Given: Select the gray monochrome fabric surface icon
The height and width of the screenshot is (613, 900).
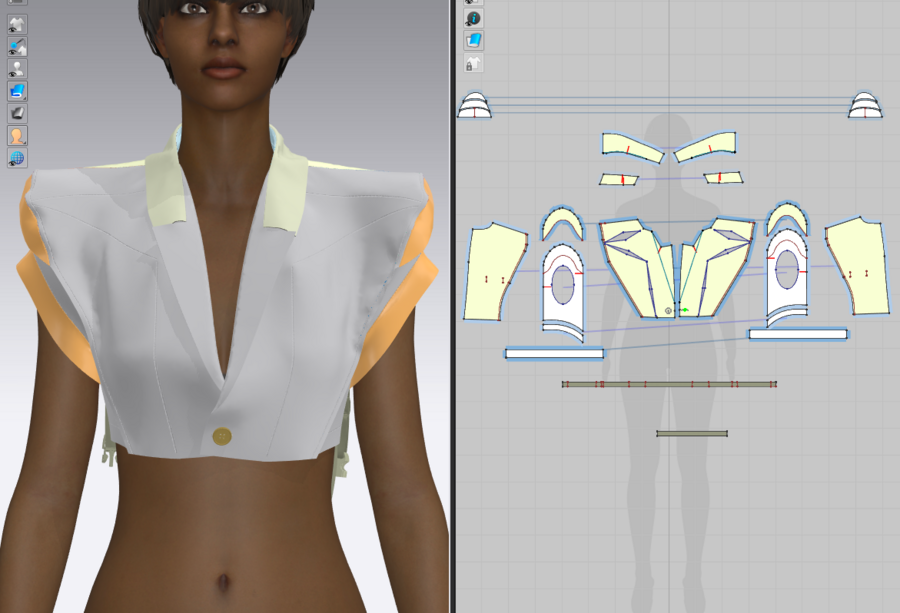Looking at the screenshot, I should 17,114.
